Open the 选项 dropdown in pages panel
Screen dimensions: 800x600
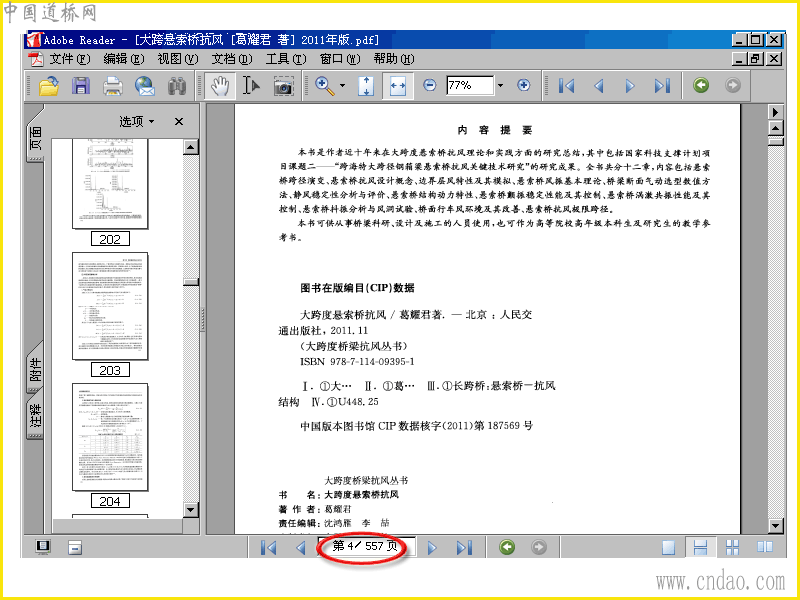click(x=137, y=121)
